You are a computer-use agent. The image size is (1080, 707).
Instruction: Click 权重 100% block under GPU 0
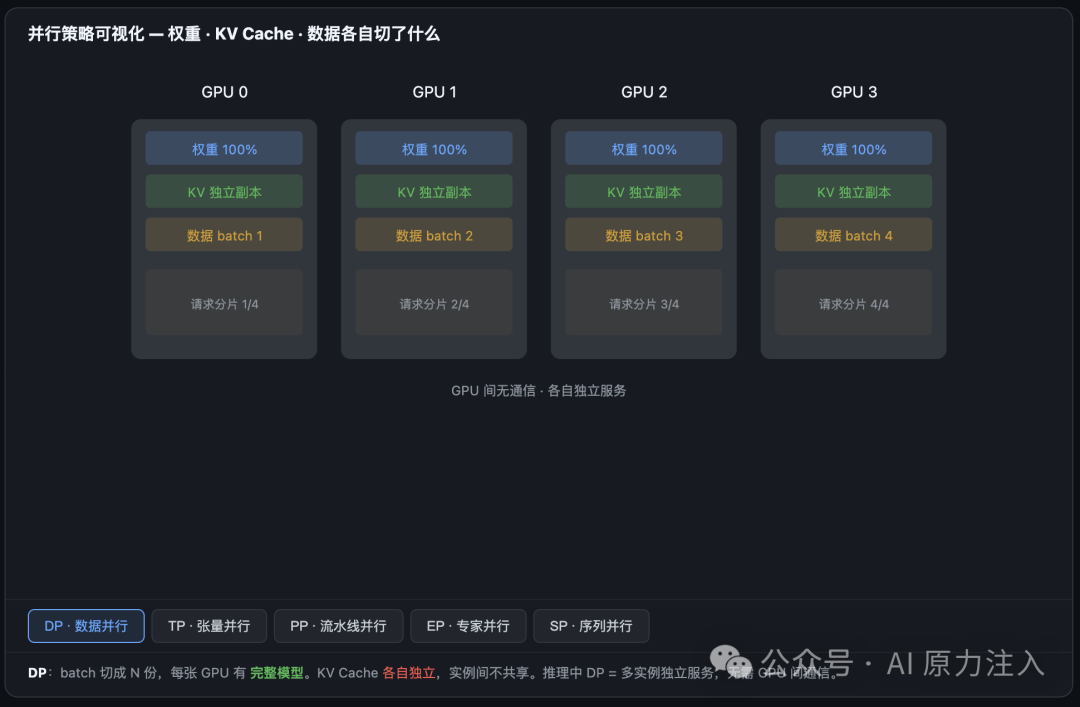tap(225, 148)
